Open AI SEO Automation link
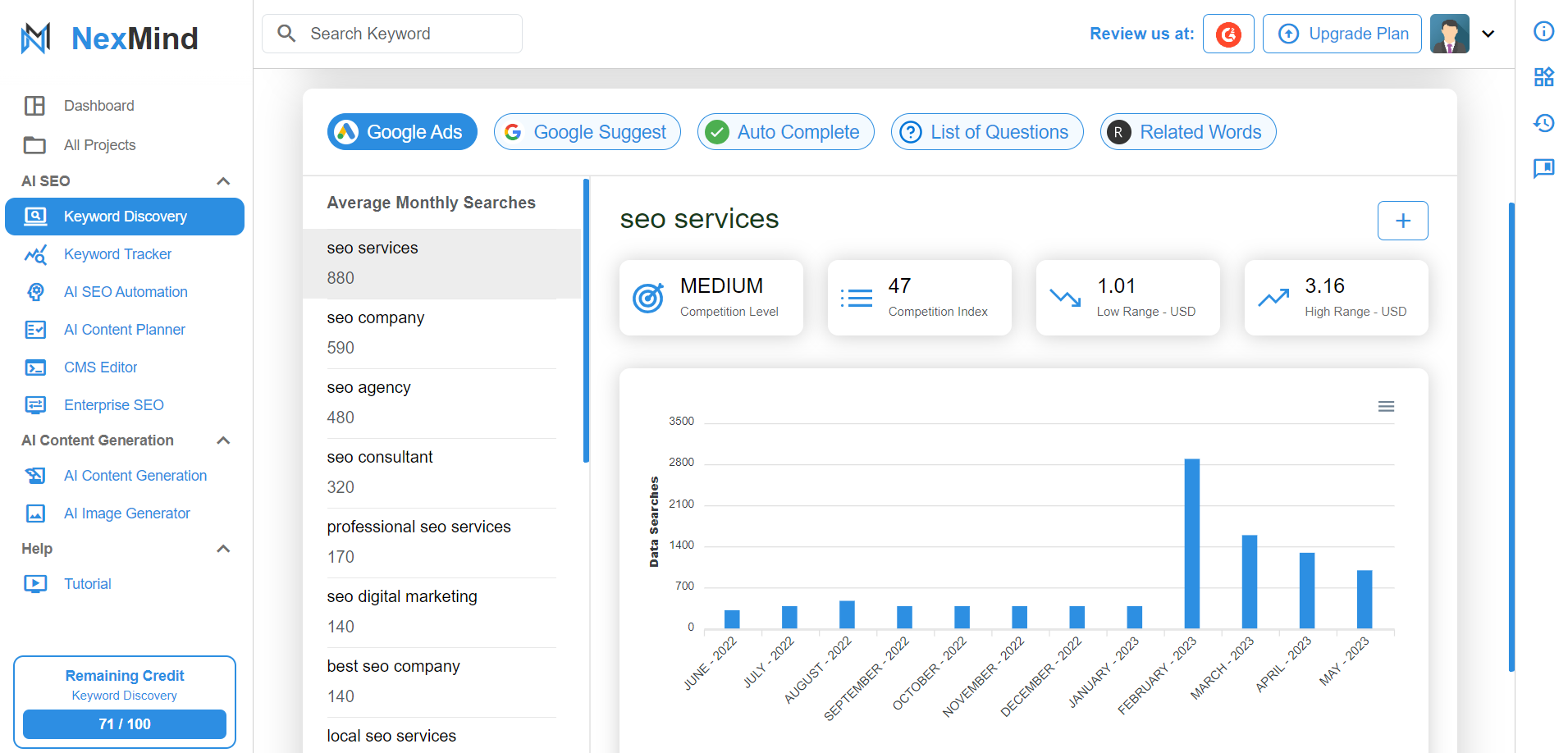This screenshot has width=1568, height=753. 126,292
